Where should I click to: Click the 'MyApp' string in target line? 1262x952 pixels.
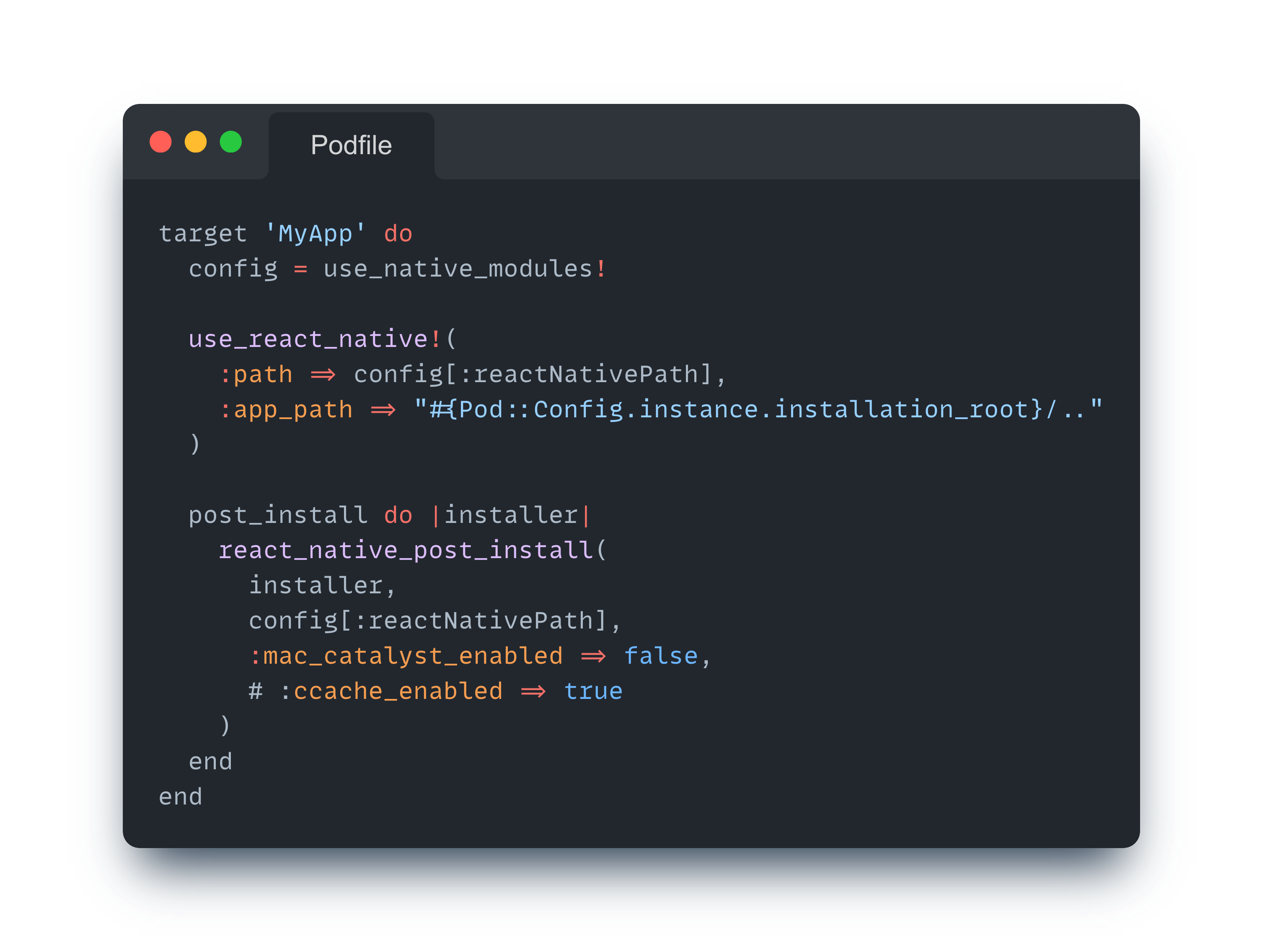point(315,234)
